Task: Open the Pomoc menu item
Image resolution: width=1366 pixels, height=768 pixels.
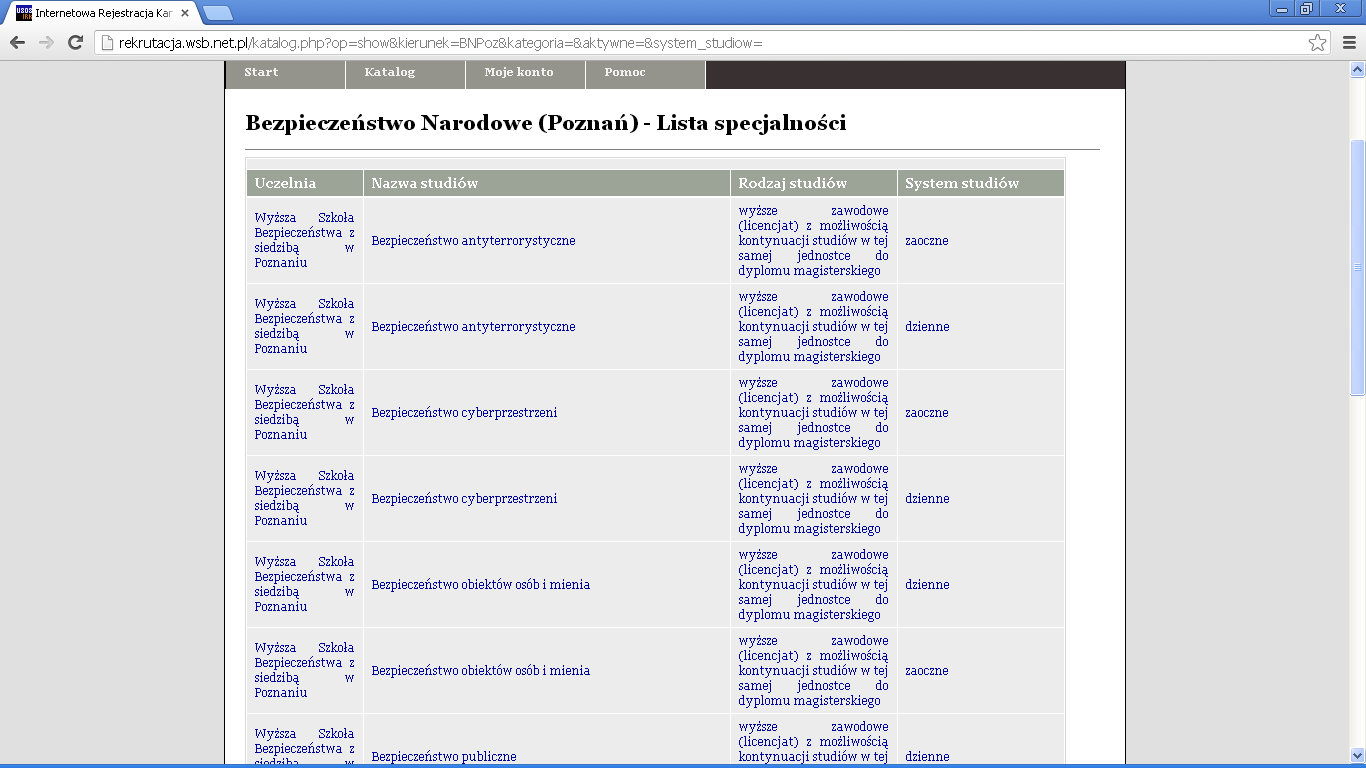Action: pyautogui.click(x=645, y=75)
